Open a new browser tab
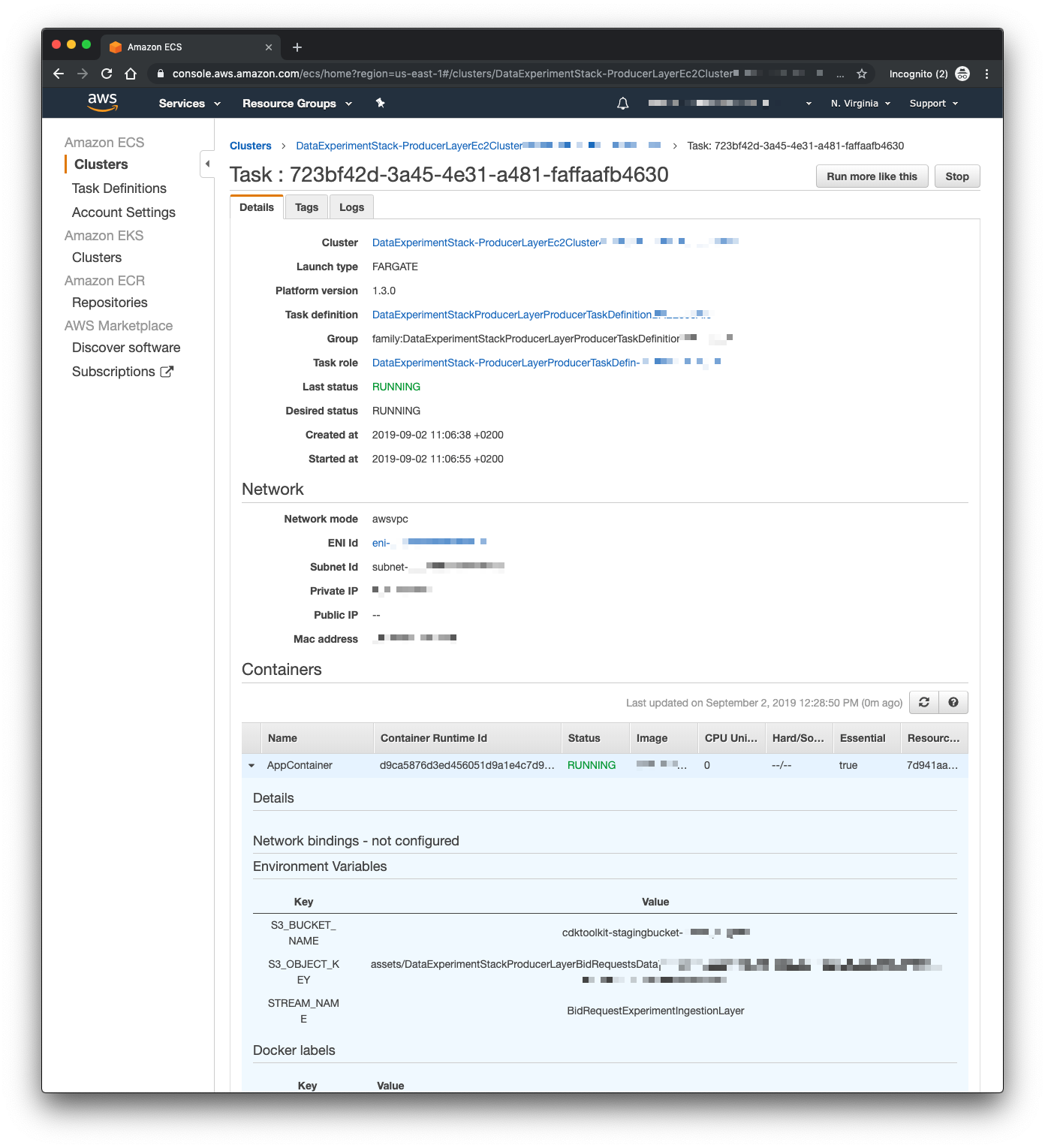Screen dimensions: 1045x1148 coord(297,47)
